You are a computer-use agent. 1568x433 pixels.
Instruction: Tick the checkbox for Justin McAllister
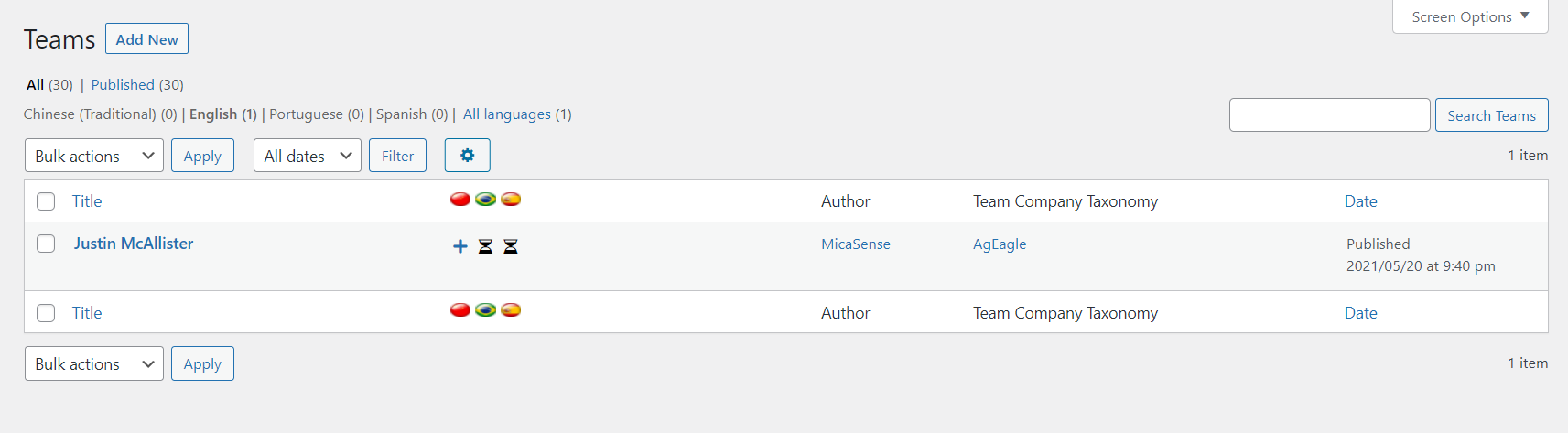click(46, 244)
